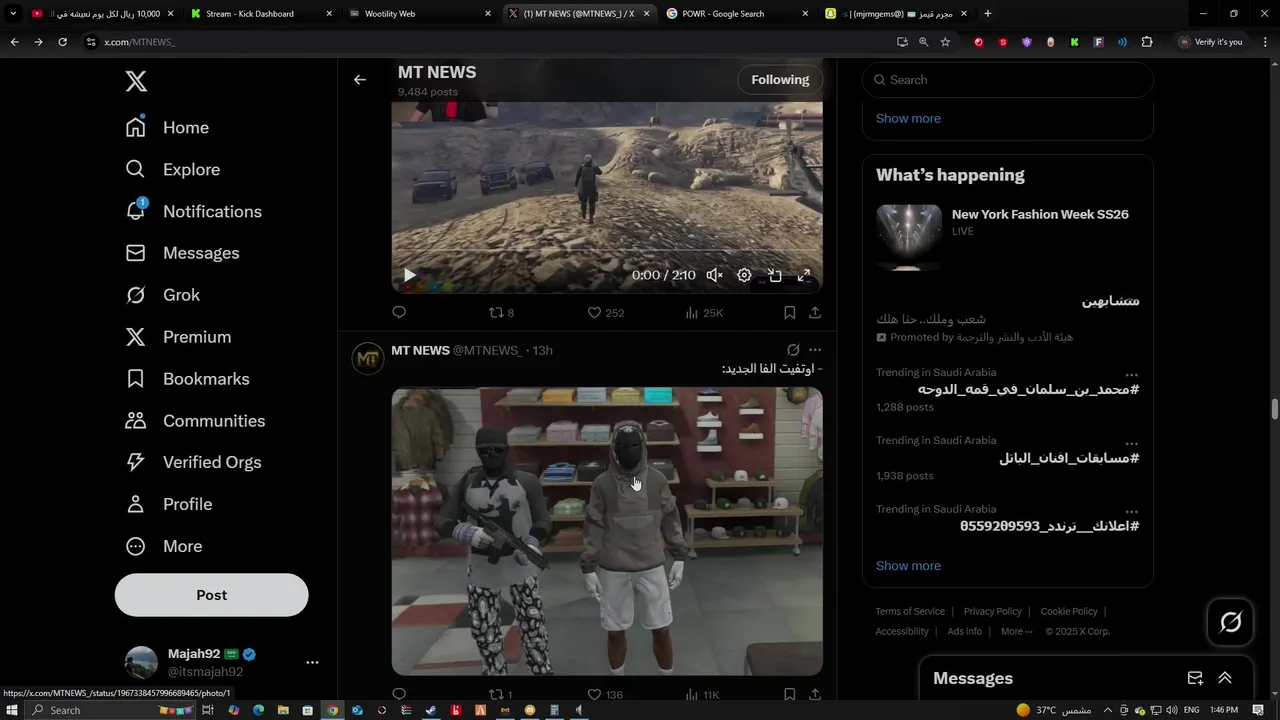Open Bookmarks in the sidebar
The image size is (1280, 720).
click(187, 379)
